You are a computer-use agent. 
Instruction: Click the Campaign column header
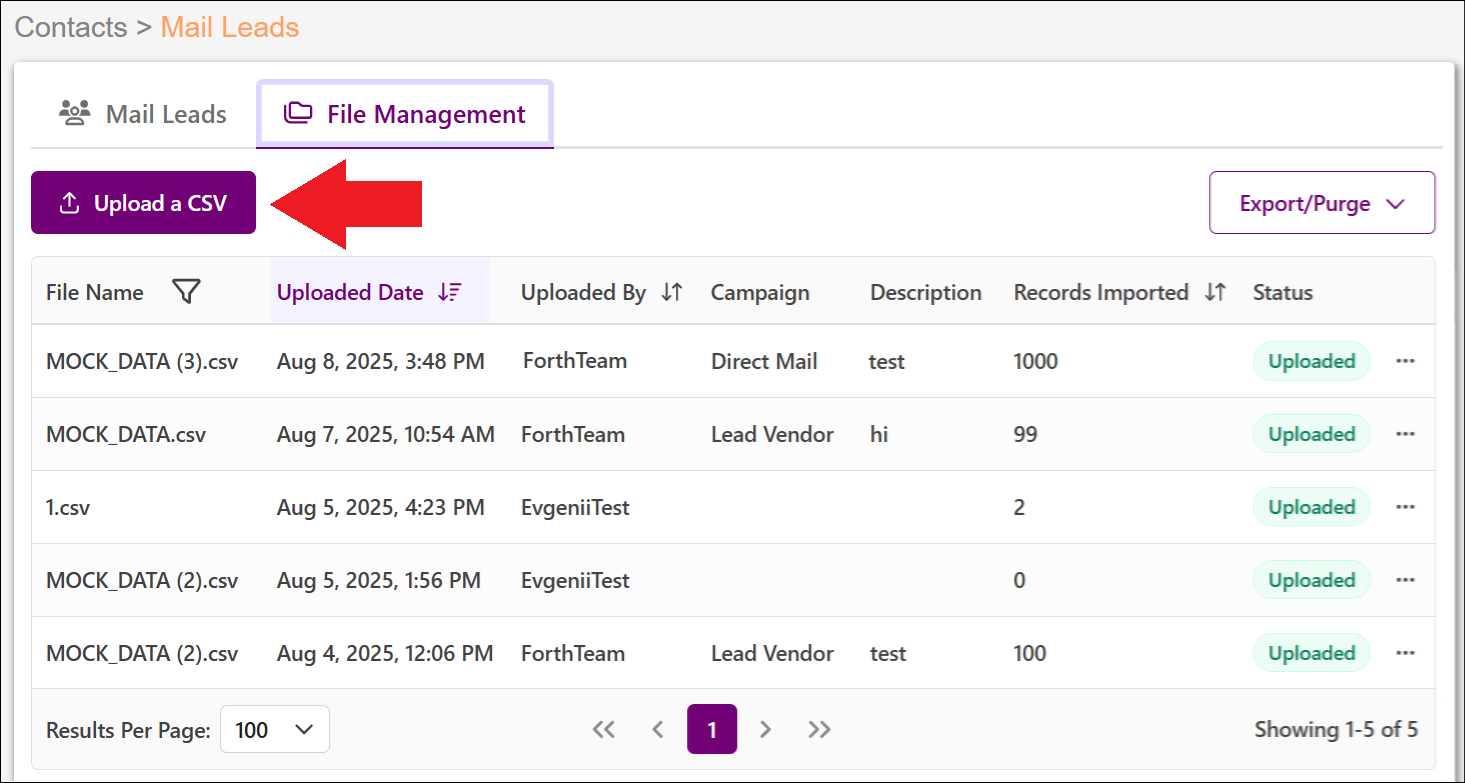coord(760,293)
